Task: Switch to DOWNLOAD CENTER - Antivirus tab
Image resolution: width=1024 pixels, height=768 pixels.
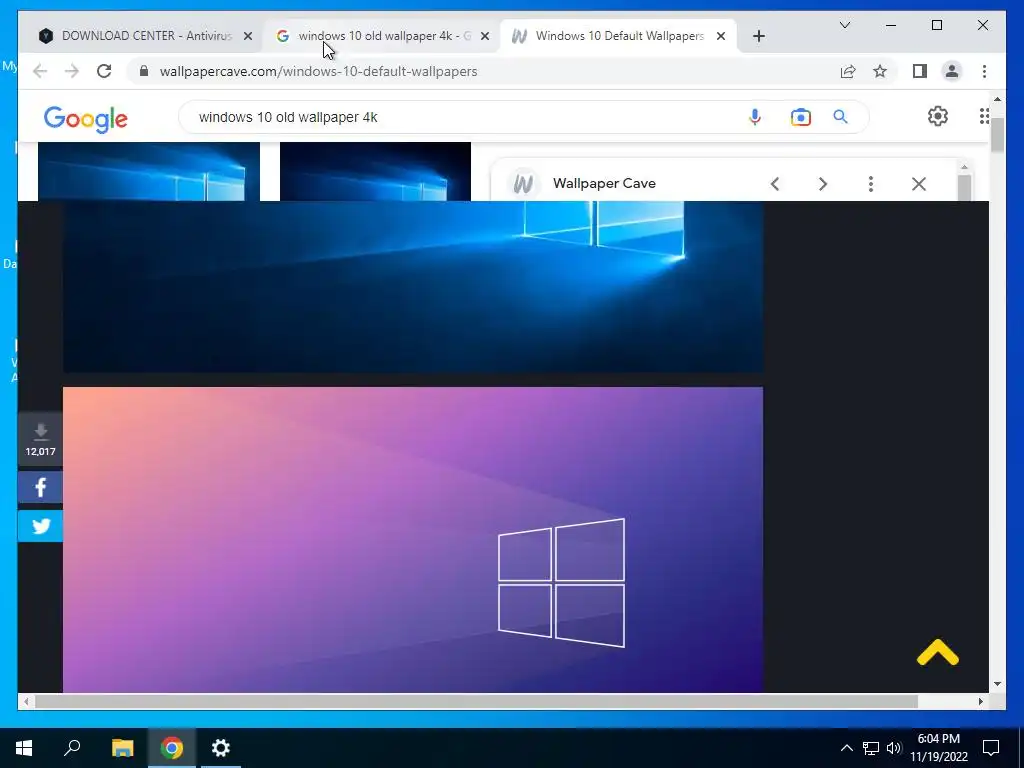Action: pyautogui.click(x=146, y=36)
